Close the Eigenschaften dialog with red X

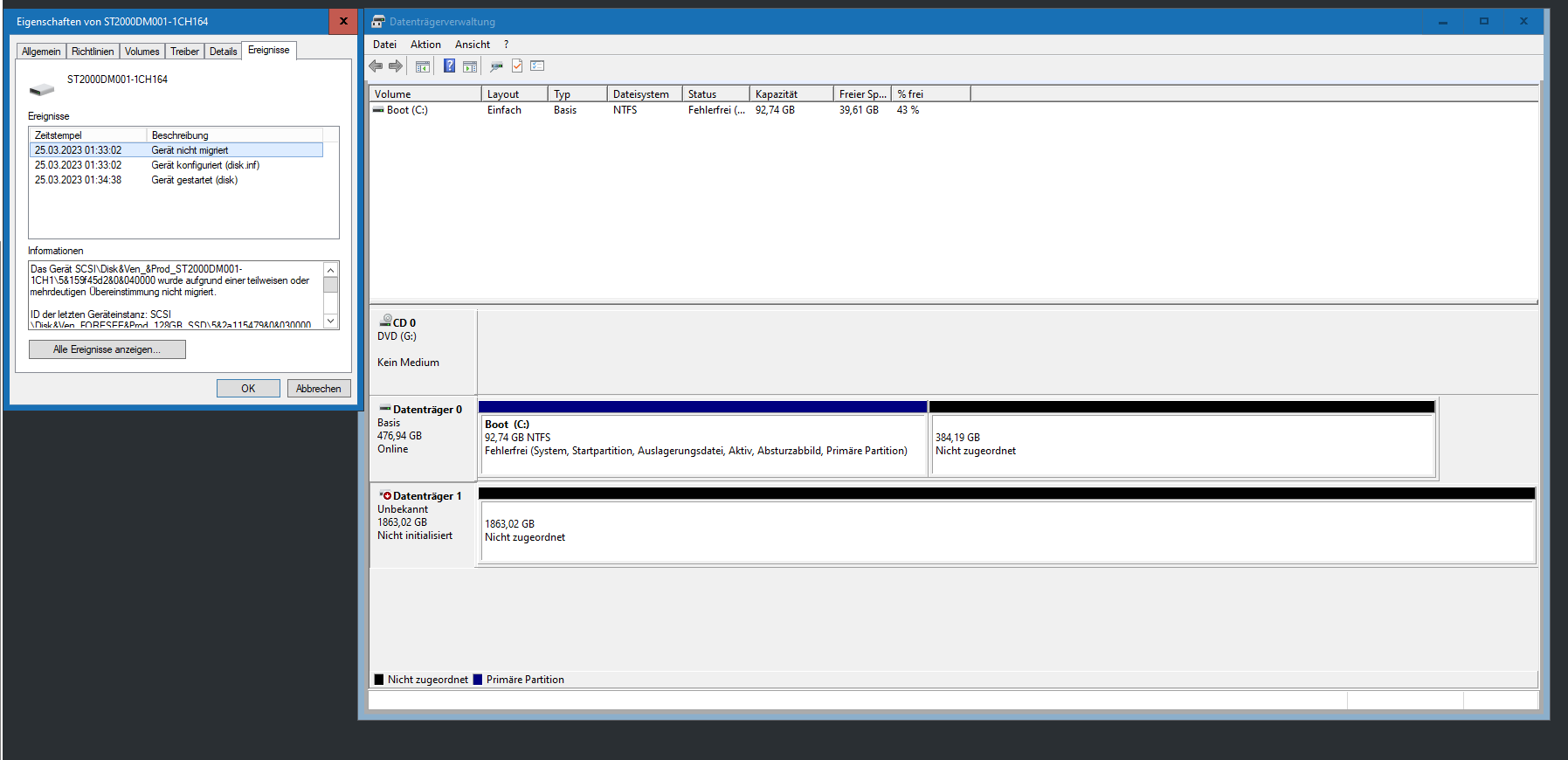tap(343, 22)
